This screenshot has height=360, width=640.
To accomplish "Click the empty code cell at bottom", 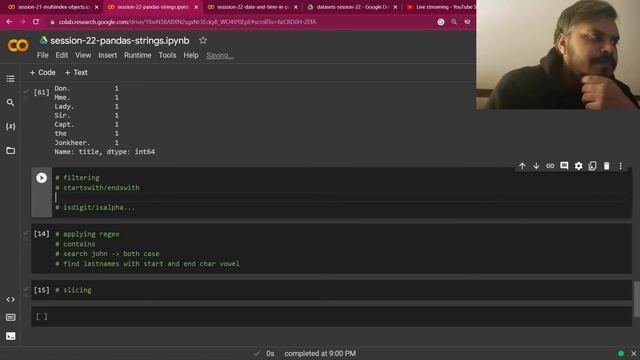I will [331, 317].
